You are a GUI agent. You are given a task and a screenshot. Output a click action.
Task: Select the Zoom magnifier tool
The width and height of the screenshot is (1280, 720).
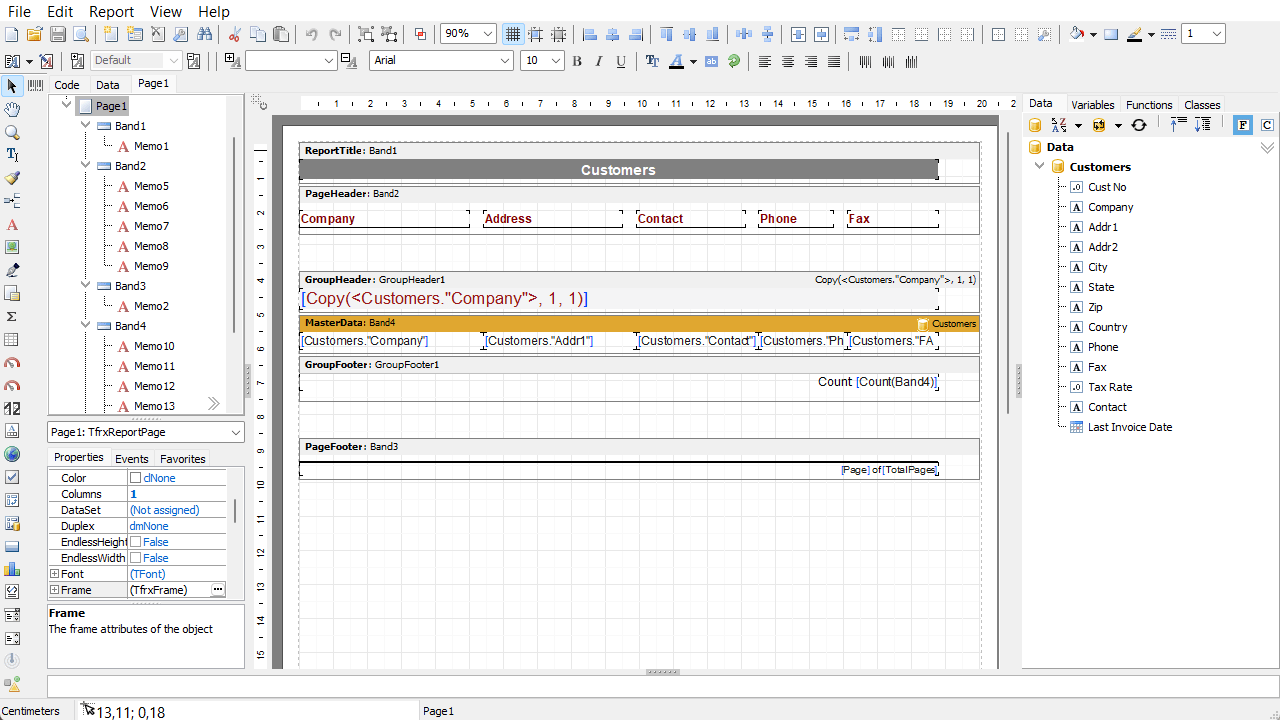[x=12, y=132]
